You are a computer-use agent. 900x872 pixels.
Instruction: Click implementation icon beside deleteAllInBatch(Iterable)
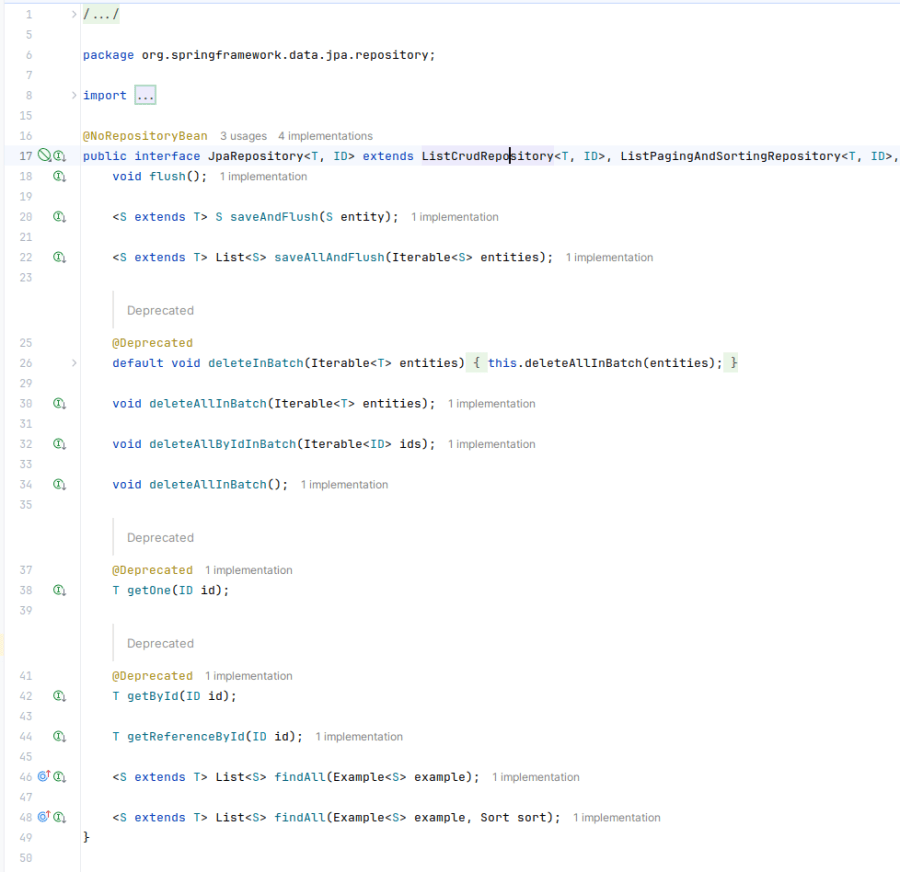coord(60,403)
